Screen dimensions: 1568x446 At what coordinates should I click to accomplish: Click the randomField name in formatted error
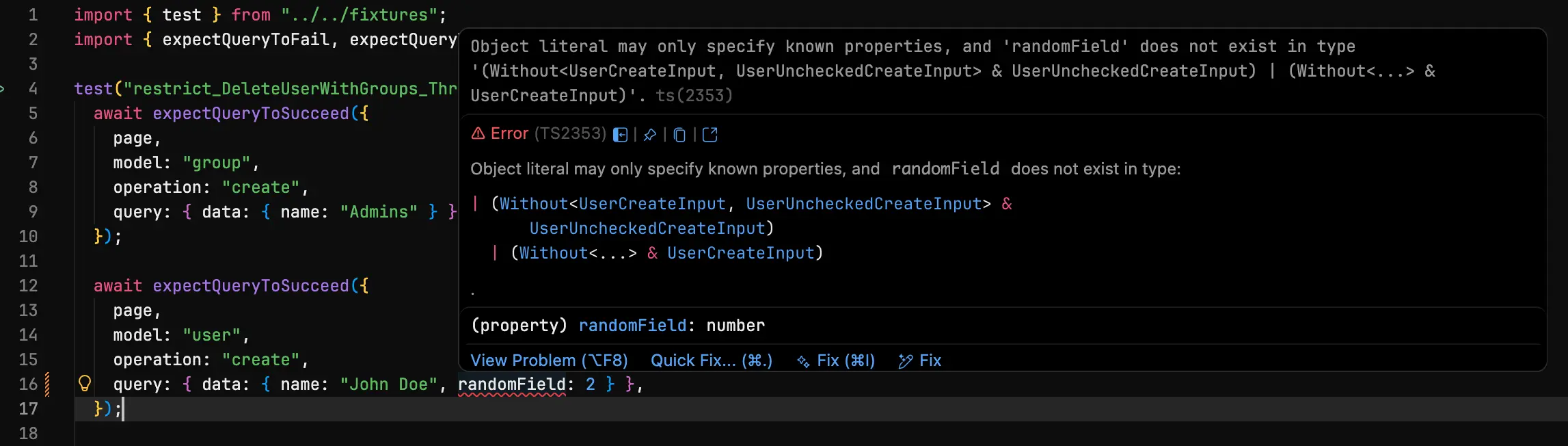(x=945, y=169)
